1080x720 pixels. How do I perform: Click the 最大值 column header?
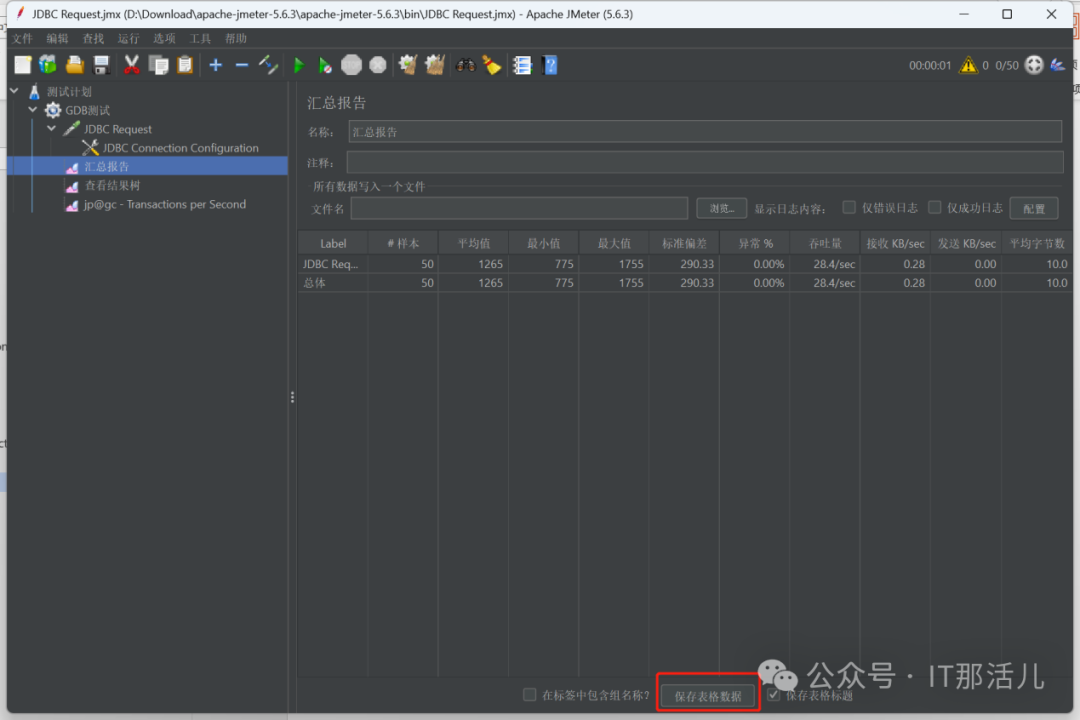click(x=614, y=243)
